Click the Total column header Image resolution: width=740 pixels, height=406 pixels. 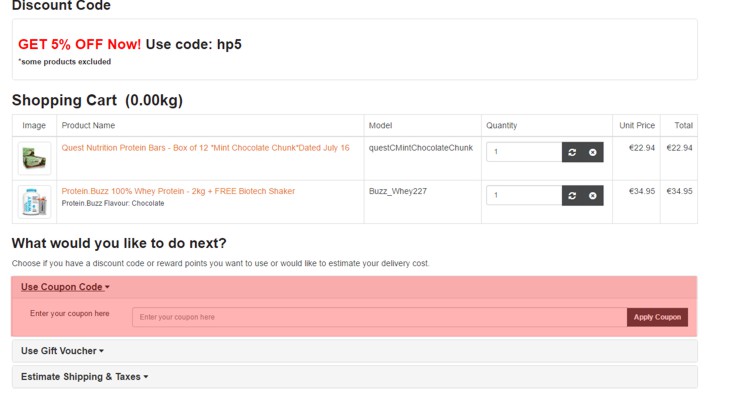tap(683, 126)
